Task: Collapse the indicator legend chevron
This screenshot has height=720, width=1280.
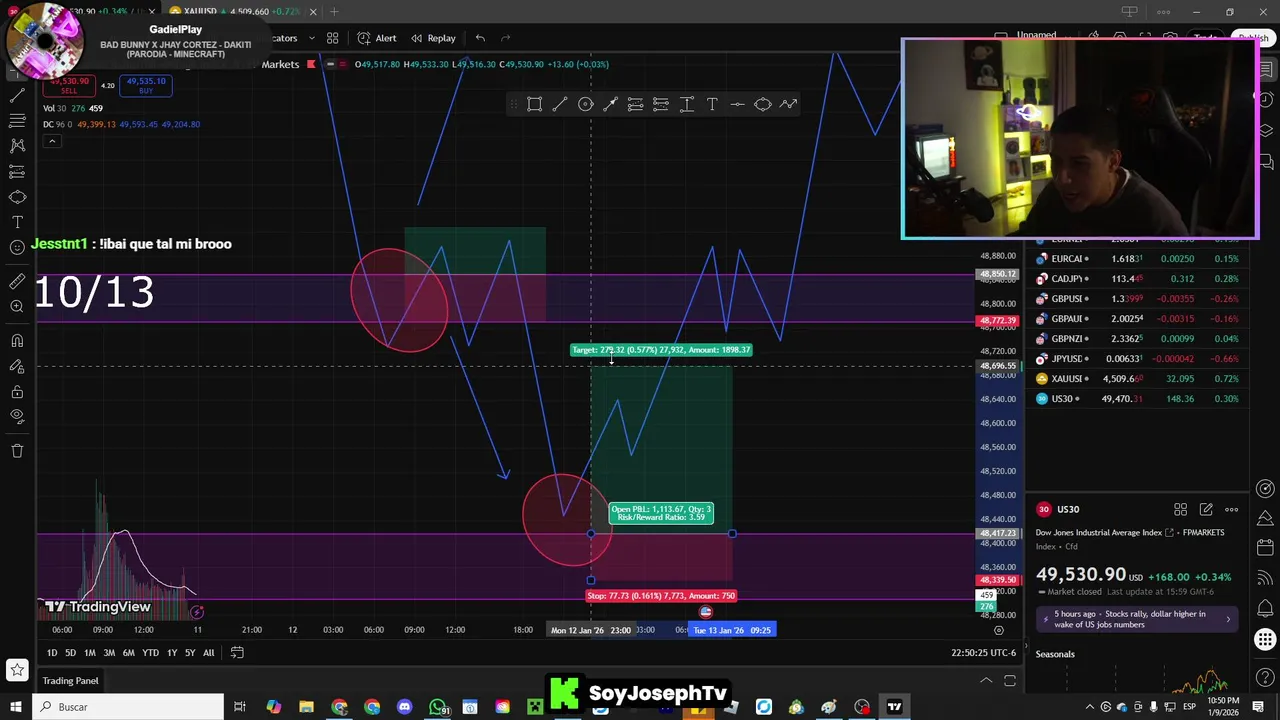Action: [52, 141]
